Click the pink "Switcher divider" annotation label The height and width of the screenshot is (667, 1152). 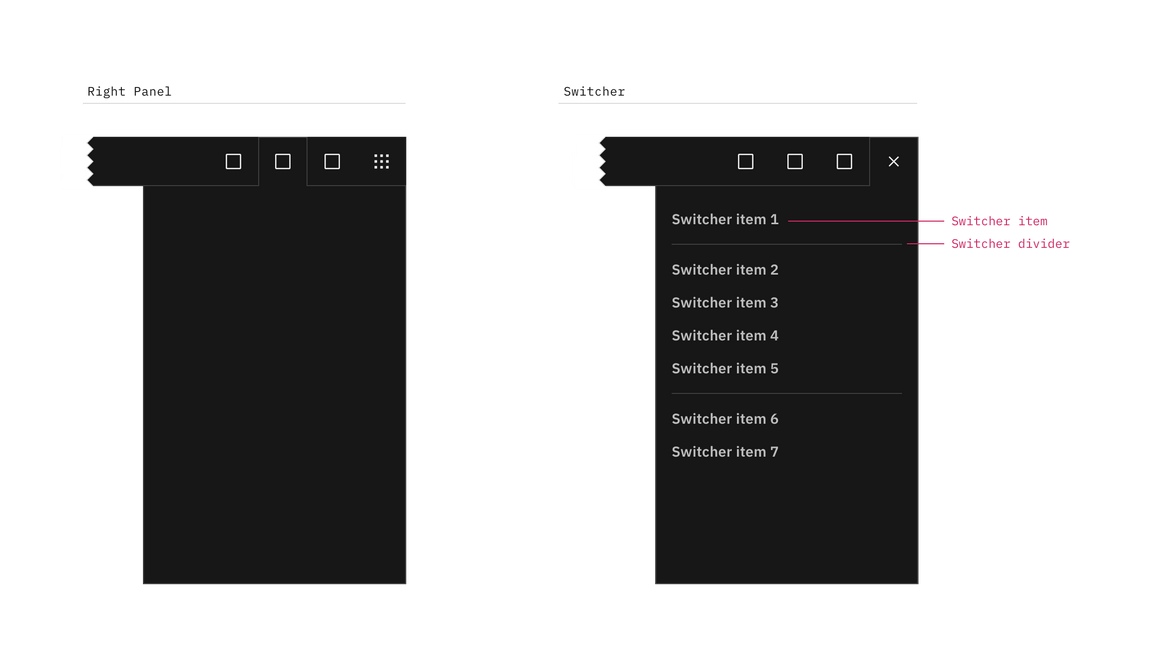1009,244
